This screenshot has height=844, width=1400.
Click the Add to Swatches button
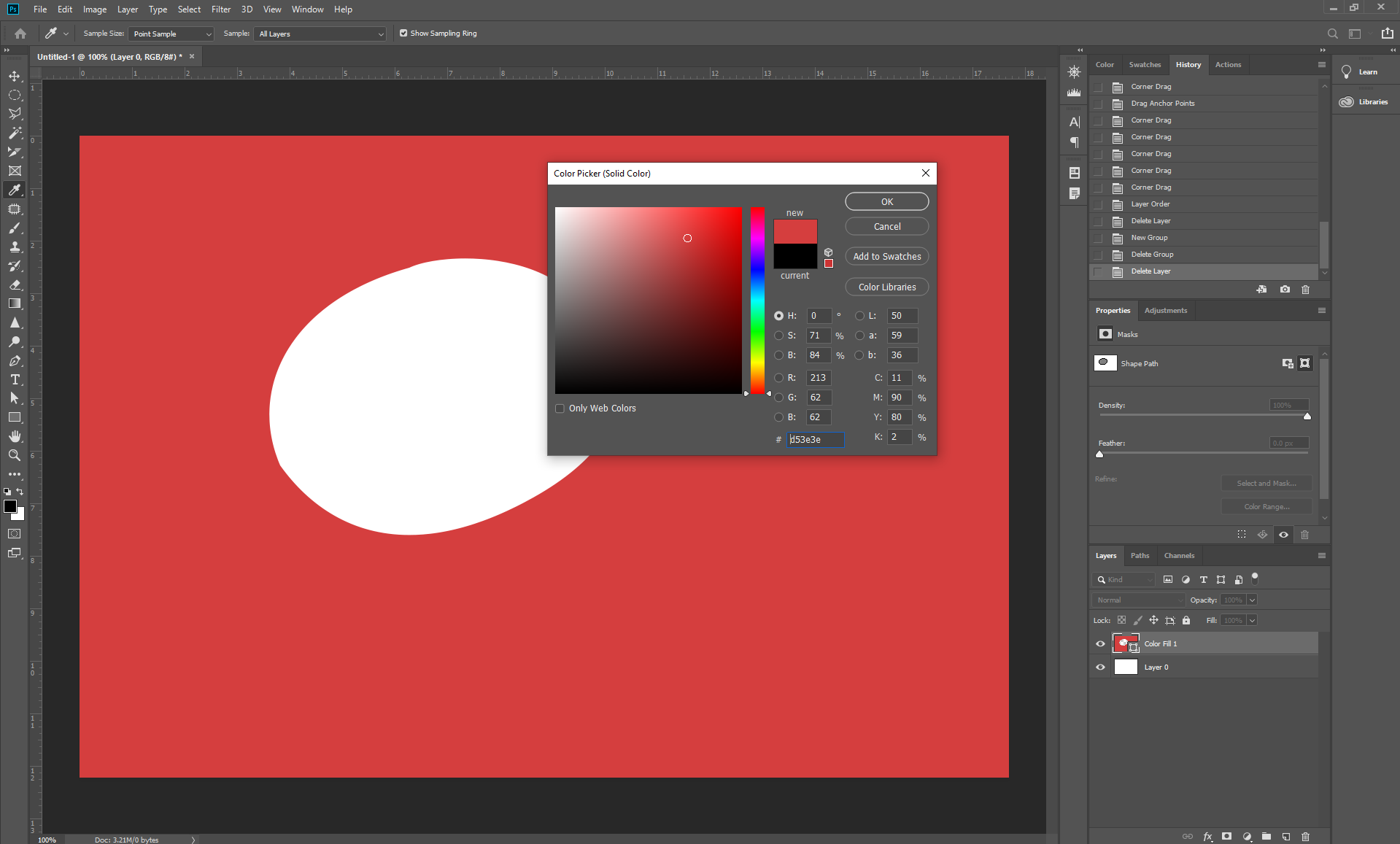coord(886,257)
